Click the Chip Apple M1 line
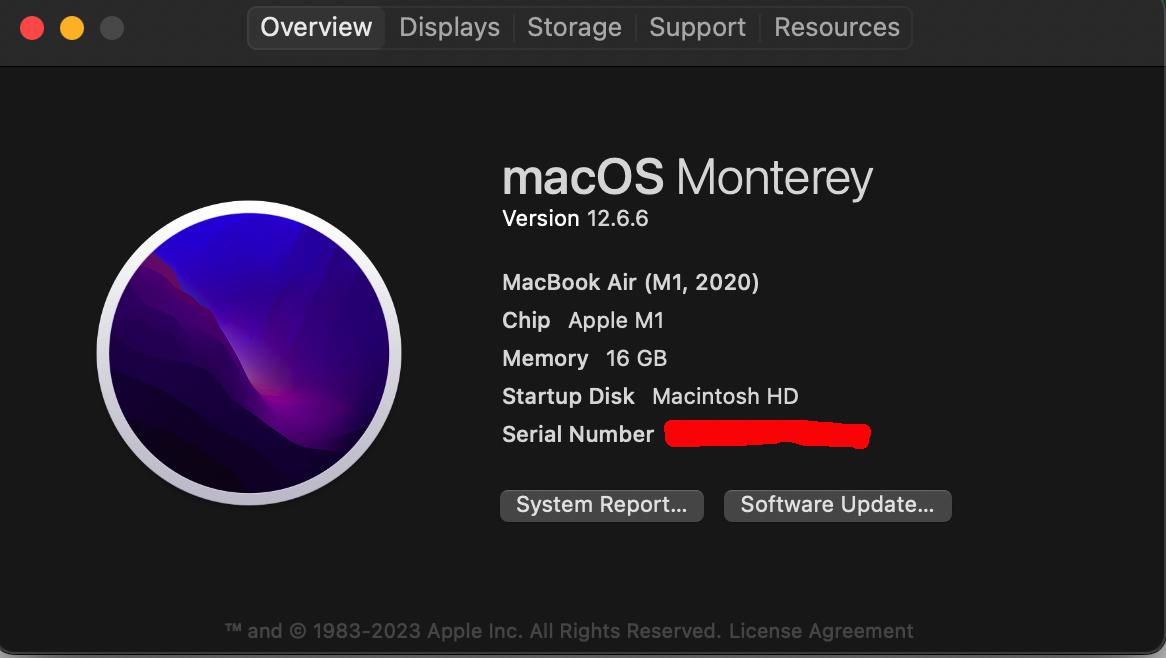Screen dimensions: 1166x658 [x=583, y=320]
